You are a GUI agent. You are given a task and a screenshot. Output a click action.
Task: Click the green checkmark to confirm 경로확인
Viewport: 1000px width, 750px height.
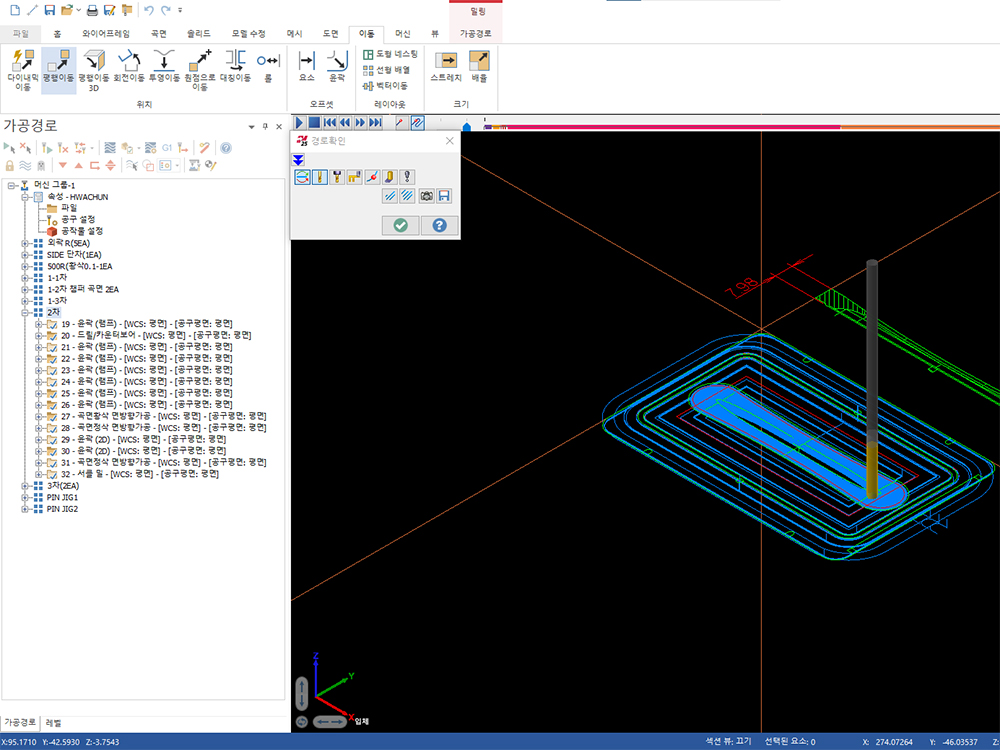pyautogui.click(x=400, y=225)
